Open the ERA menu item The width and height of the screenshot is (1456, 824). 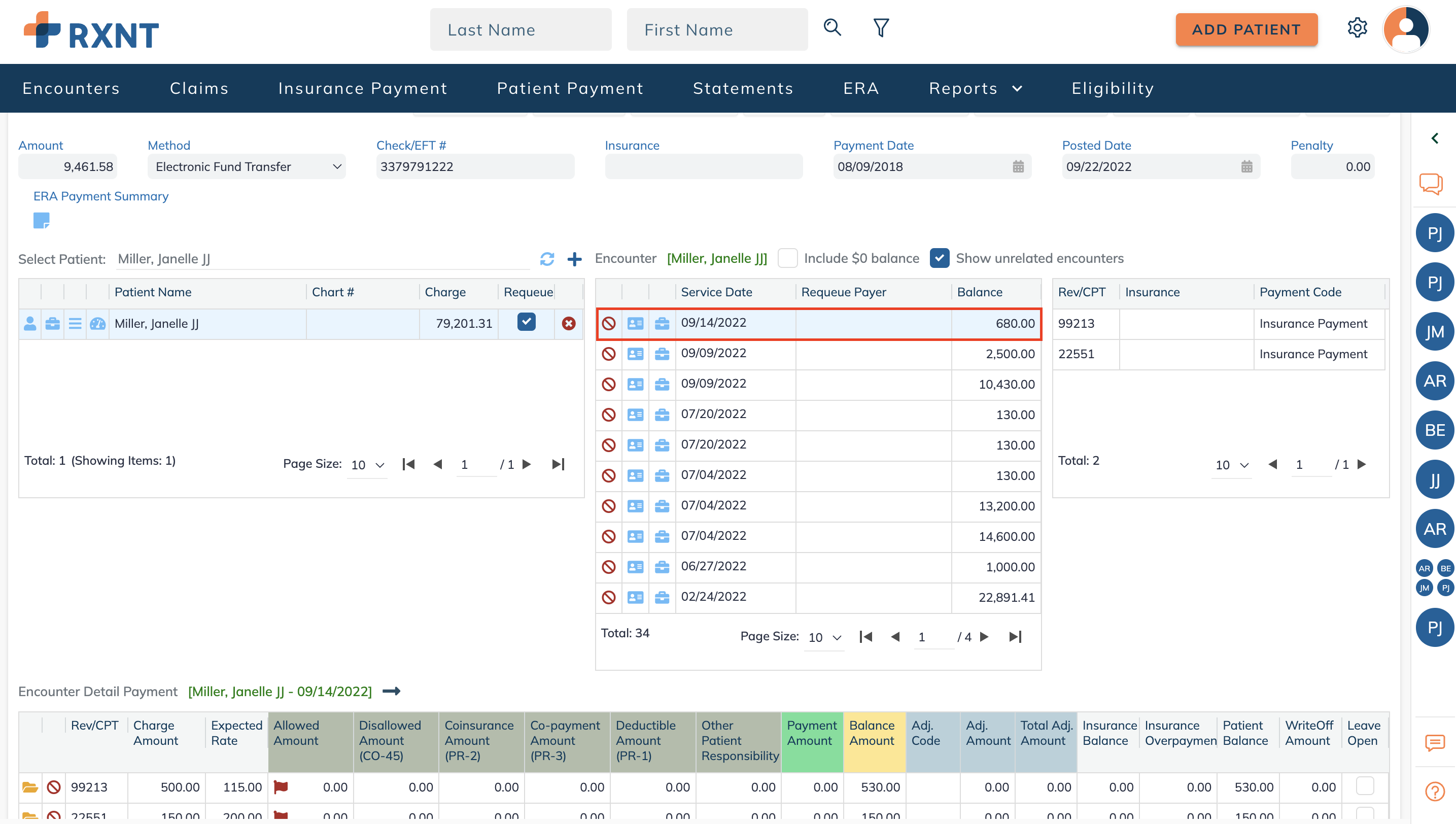pos(861,88)
